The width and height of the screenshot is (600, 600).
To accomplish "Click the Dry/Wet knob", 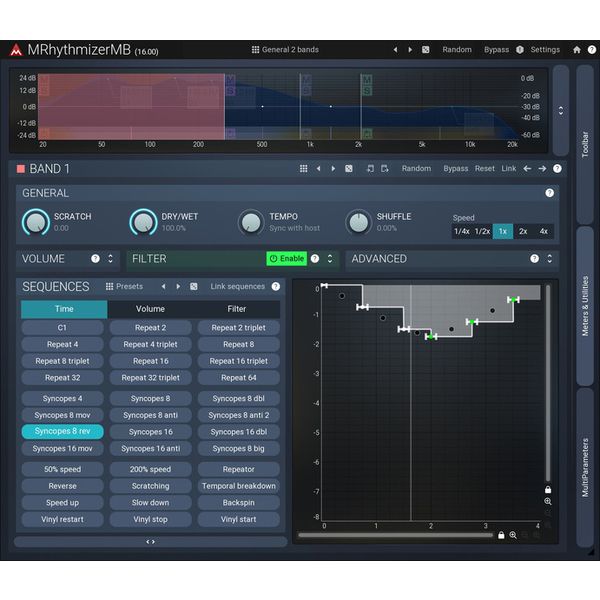I will tap(144, 222).
